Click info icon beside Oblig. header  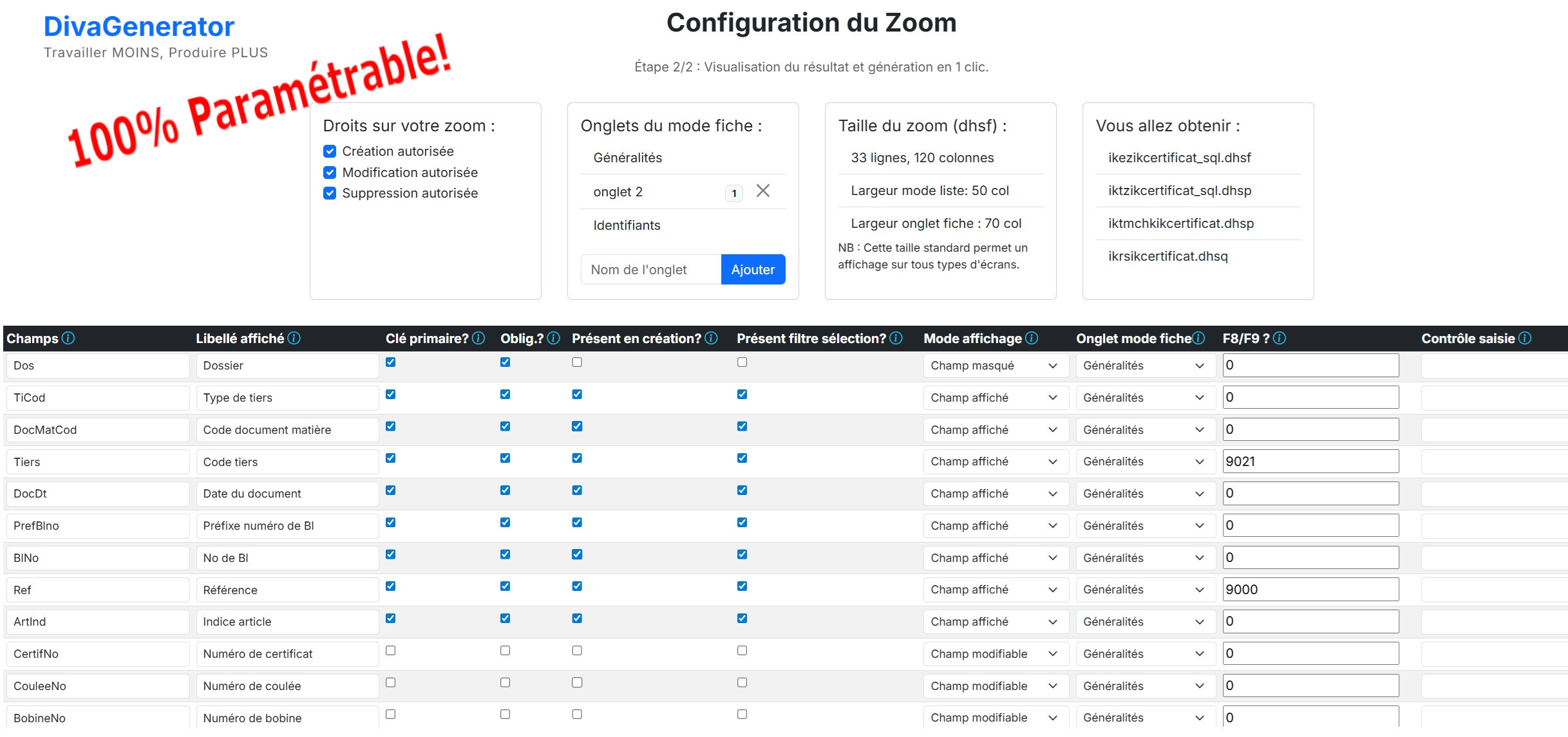click(554, 338)
